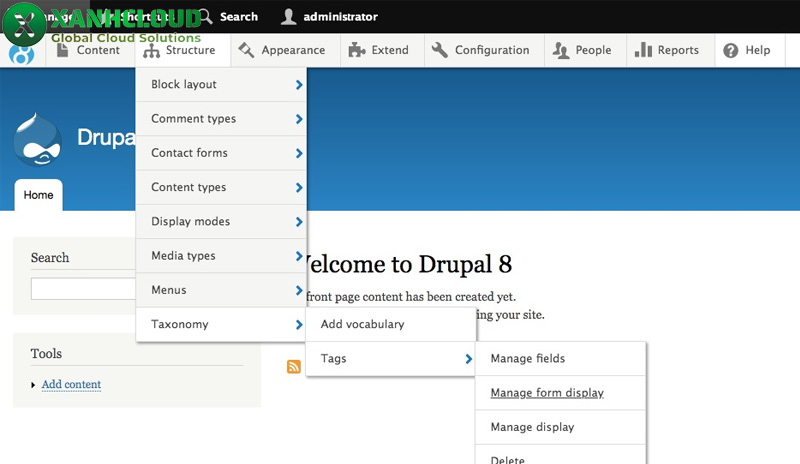Open the Structure toolbar tab

pos(183,50)
